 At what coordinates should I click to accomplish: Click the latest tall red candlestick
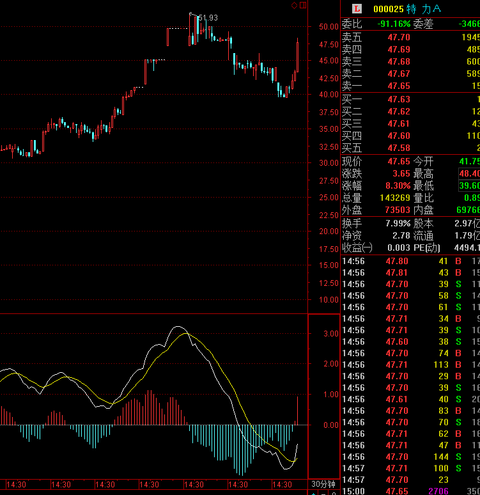(297, 55)
